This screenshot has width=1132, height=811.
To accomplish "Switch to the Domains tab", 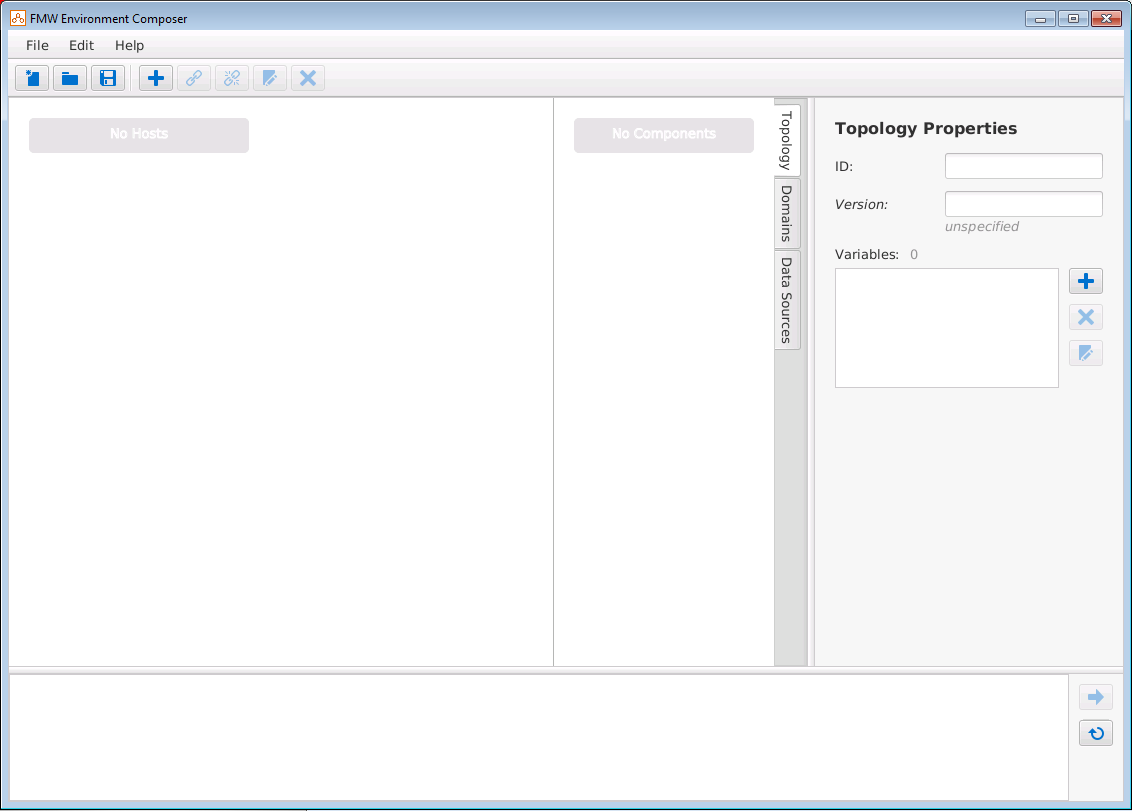I will [787, 214].
